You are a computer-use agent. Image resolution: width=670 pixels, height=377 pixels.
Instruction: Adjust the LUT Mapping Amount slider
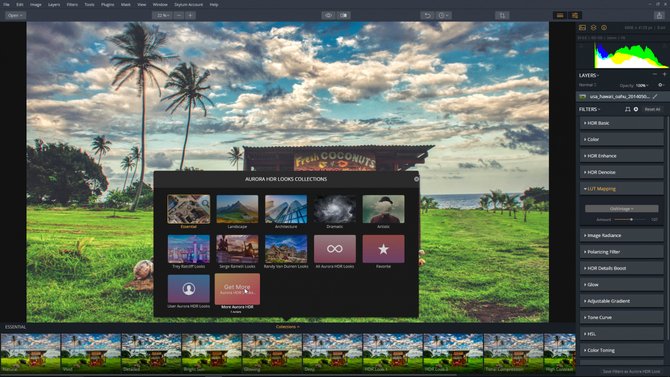click(632, 220)
